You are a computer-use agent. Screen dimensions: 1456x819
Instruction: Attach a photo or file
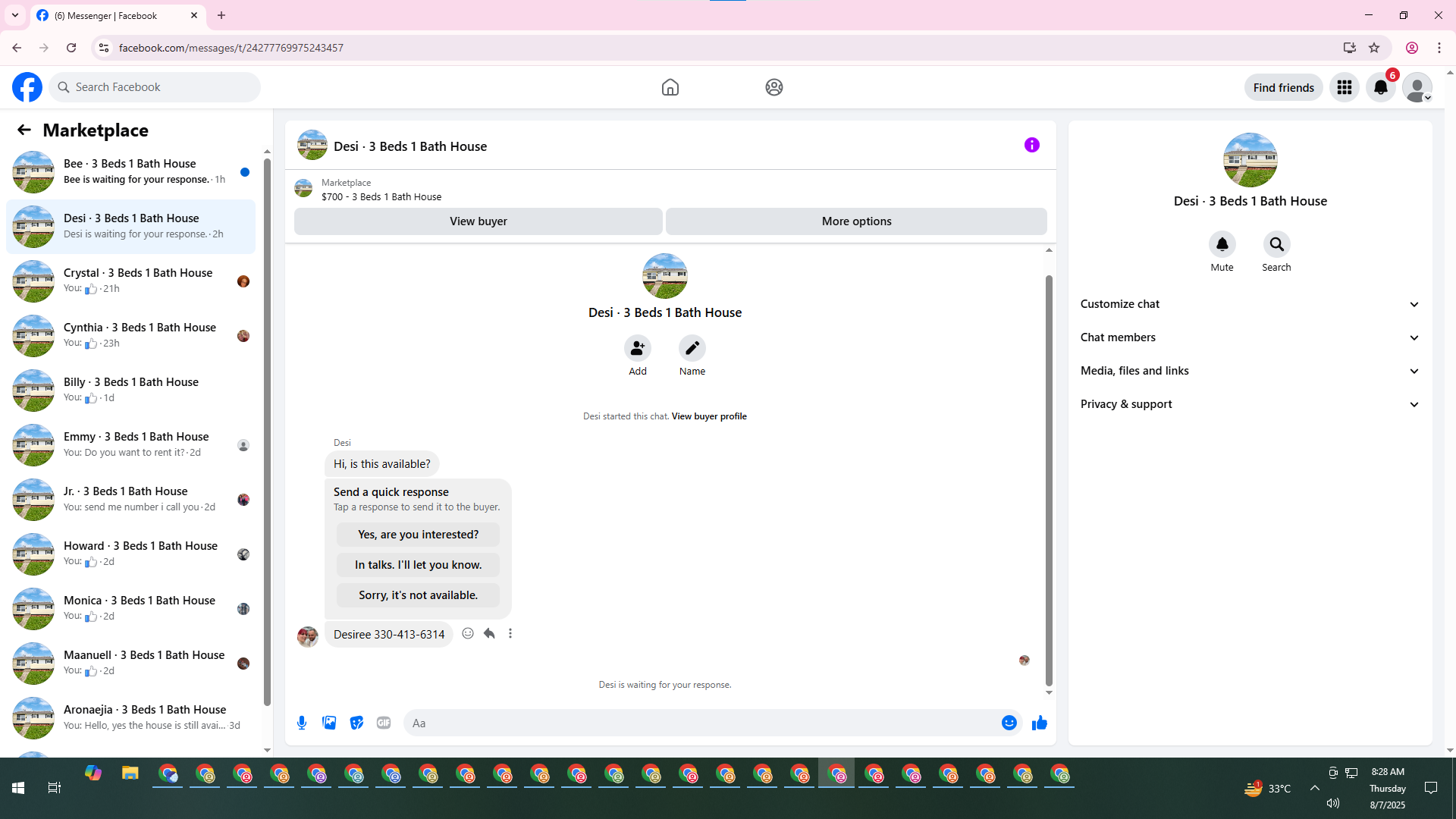[x=329, y=723]
